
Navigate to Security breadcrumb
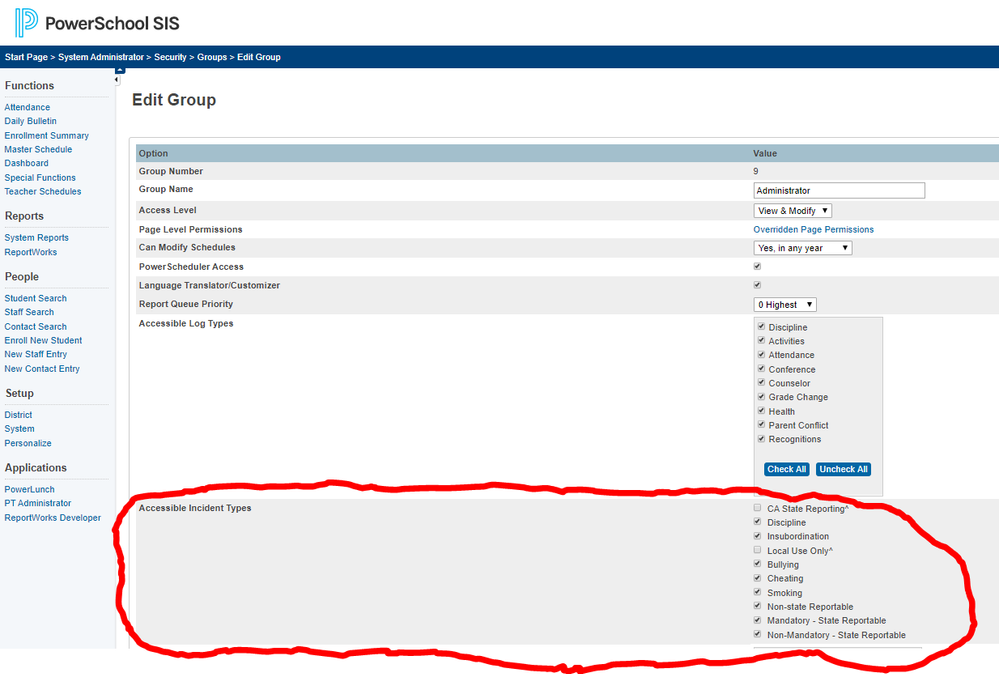[170, 57]
